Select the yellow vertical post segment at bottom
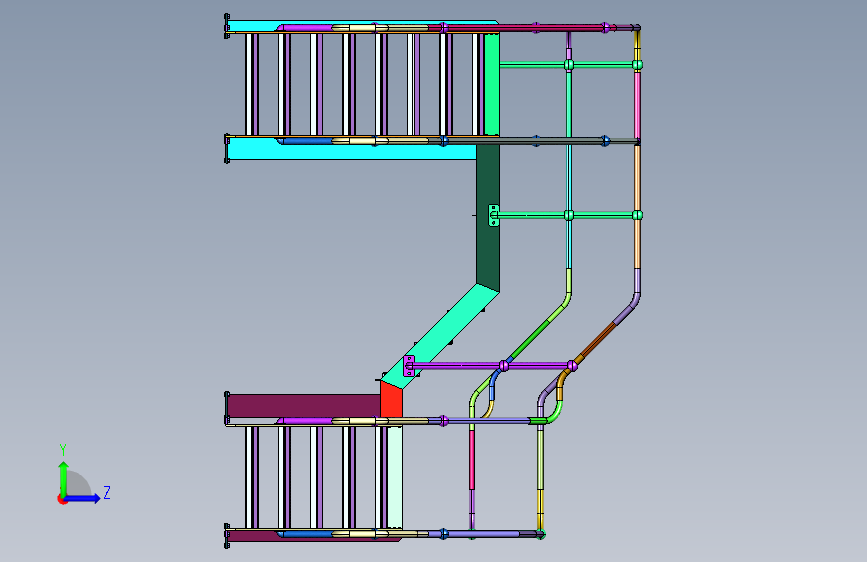This screenshot has height=562, width=867. 541,510
